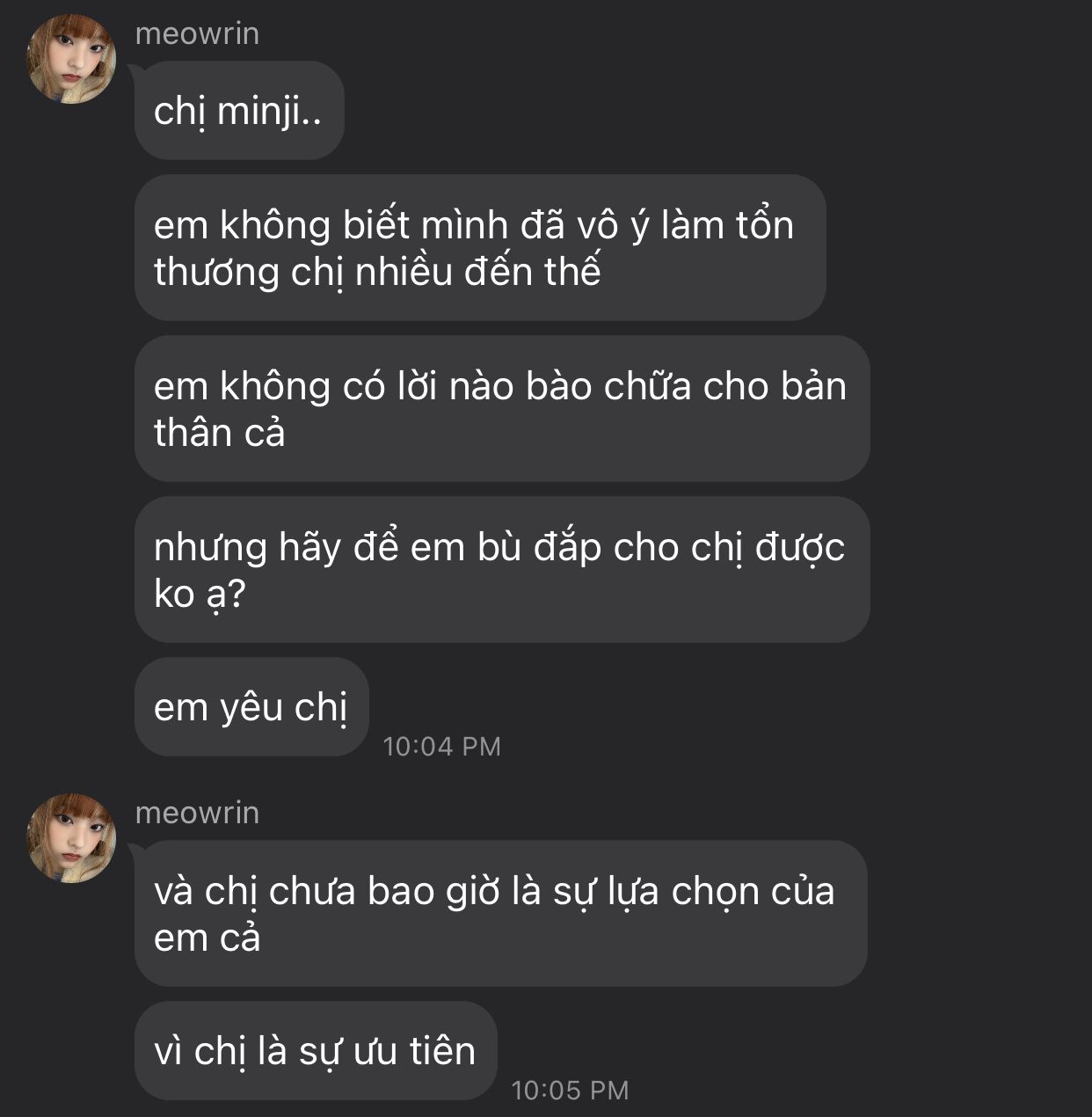Click the top meowrin username label
The width and height of the screenshot is (1092, 1117).
click(197, 33)
